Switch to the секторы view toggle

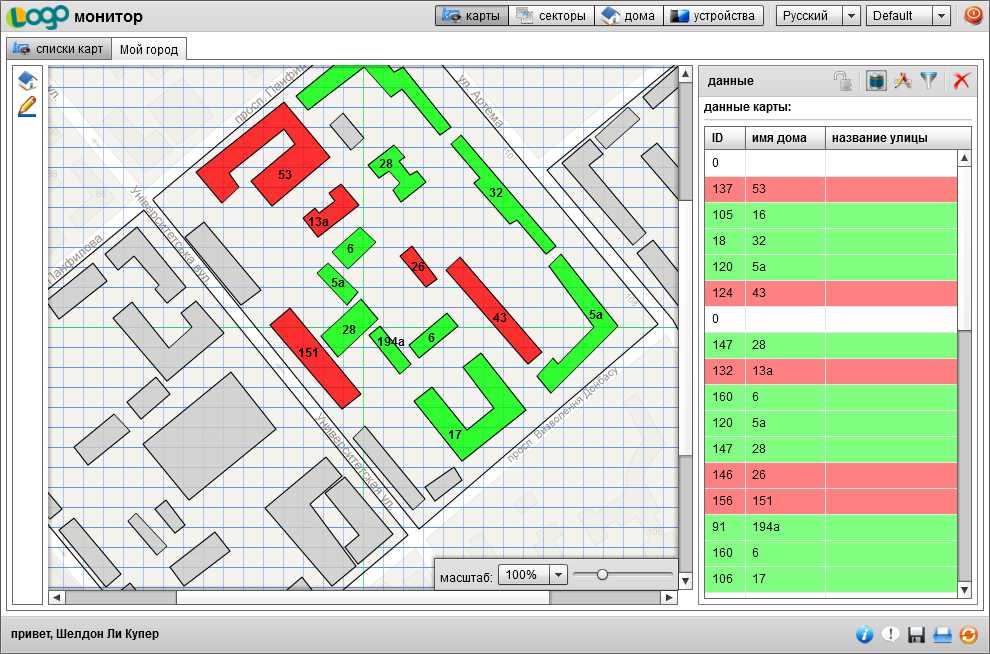551,16
